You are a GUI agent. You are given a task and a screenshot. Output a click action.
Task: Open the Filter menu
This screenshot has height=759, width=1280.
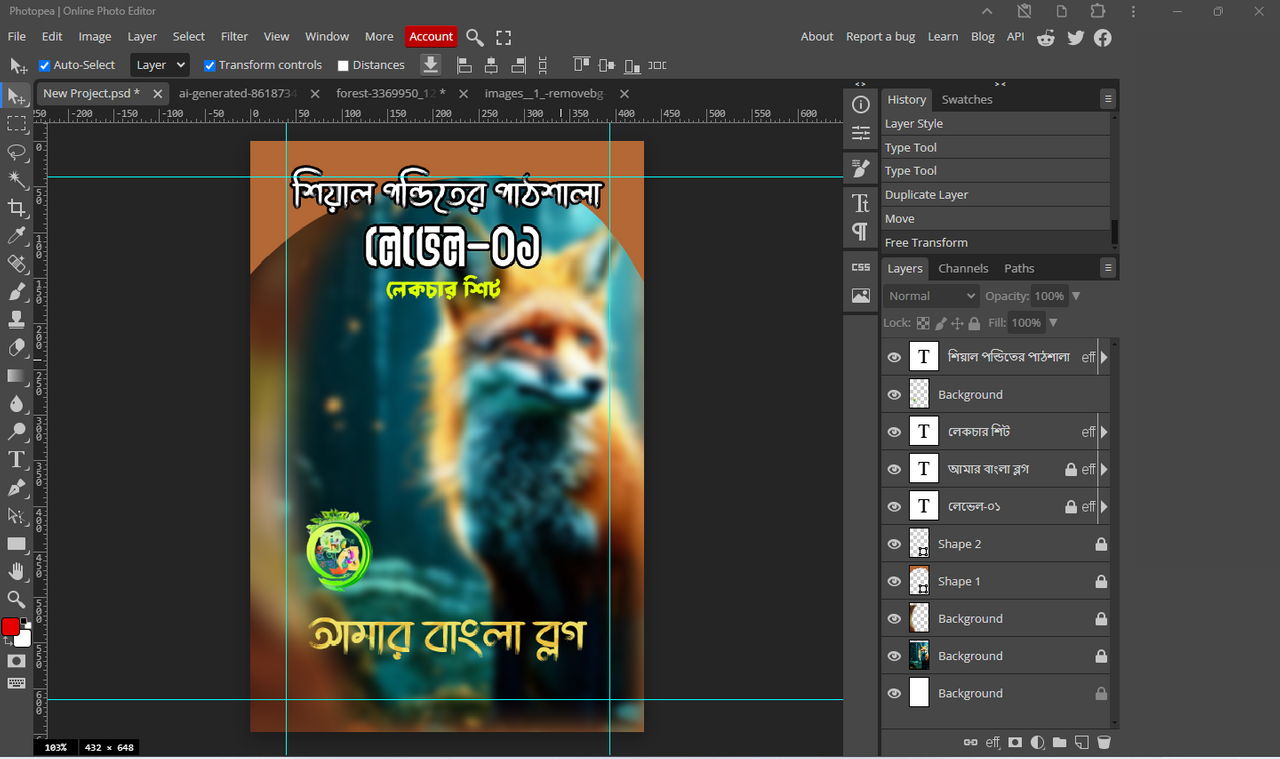click(234, 37)
